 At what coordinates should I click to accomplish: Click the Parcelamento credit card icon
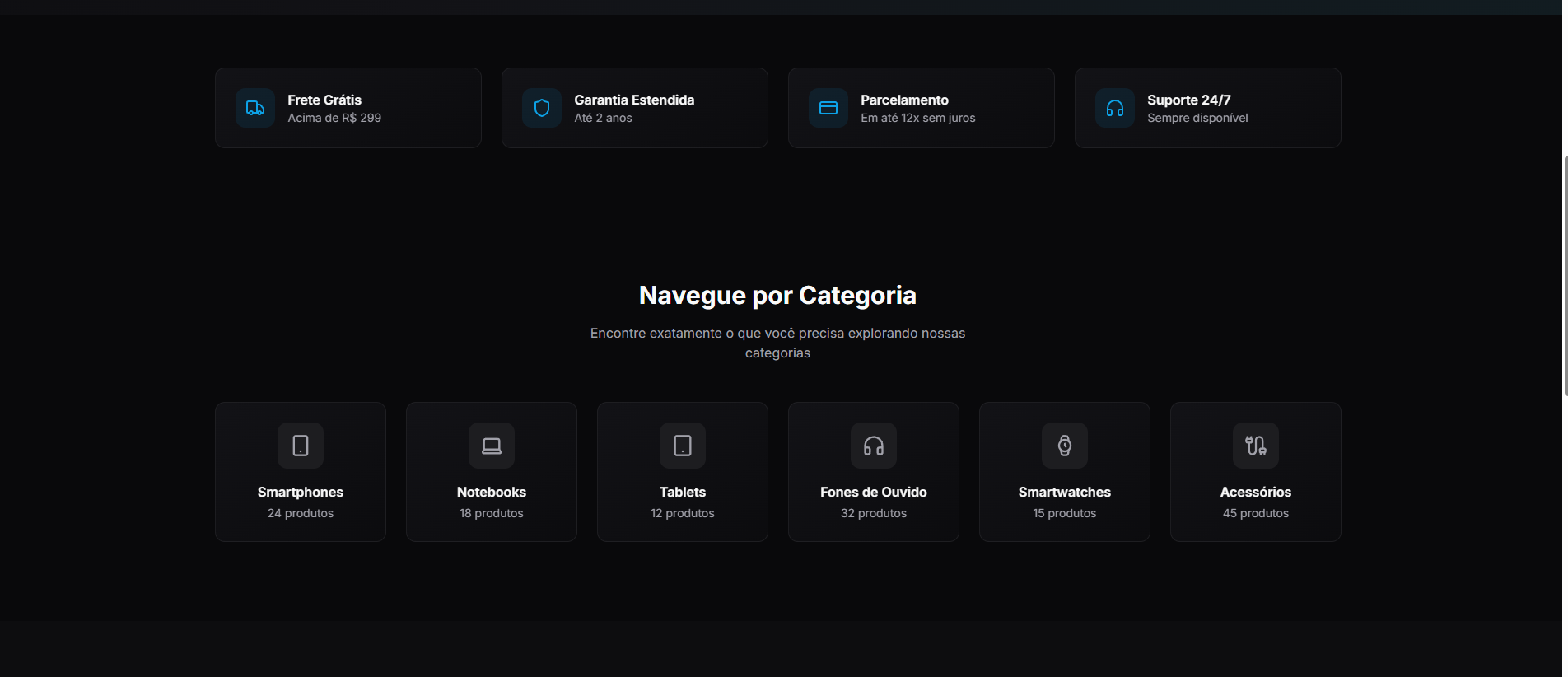click(x=828, y=108)
